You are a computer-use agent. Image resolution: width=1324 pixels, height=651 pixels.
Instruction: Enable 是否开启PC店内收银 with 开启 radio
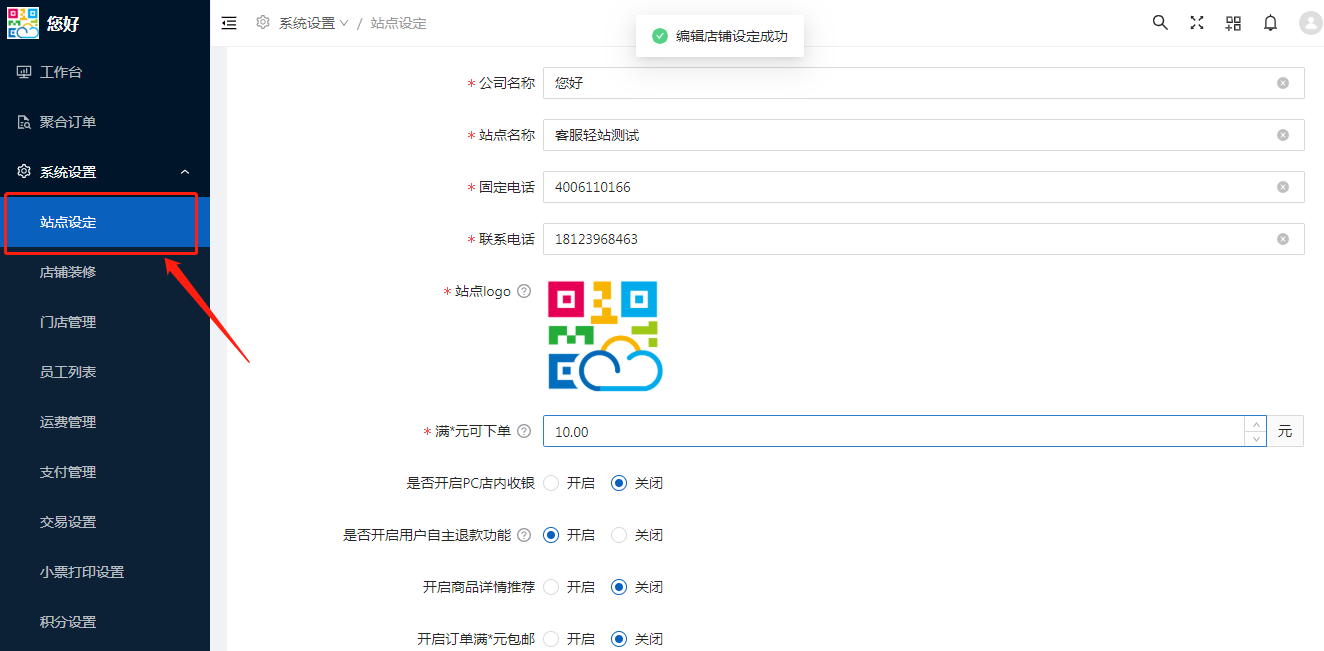coord(552,483)
